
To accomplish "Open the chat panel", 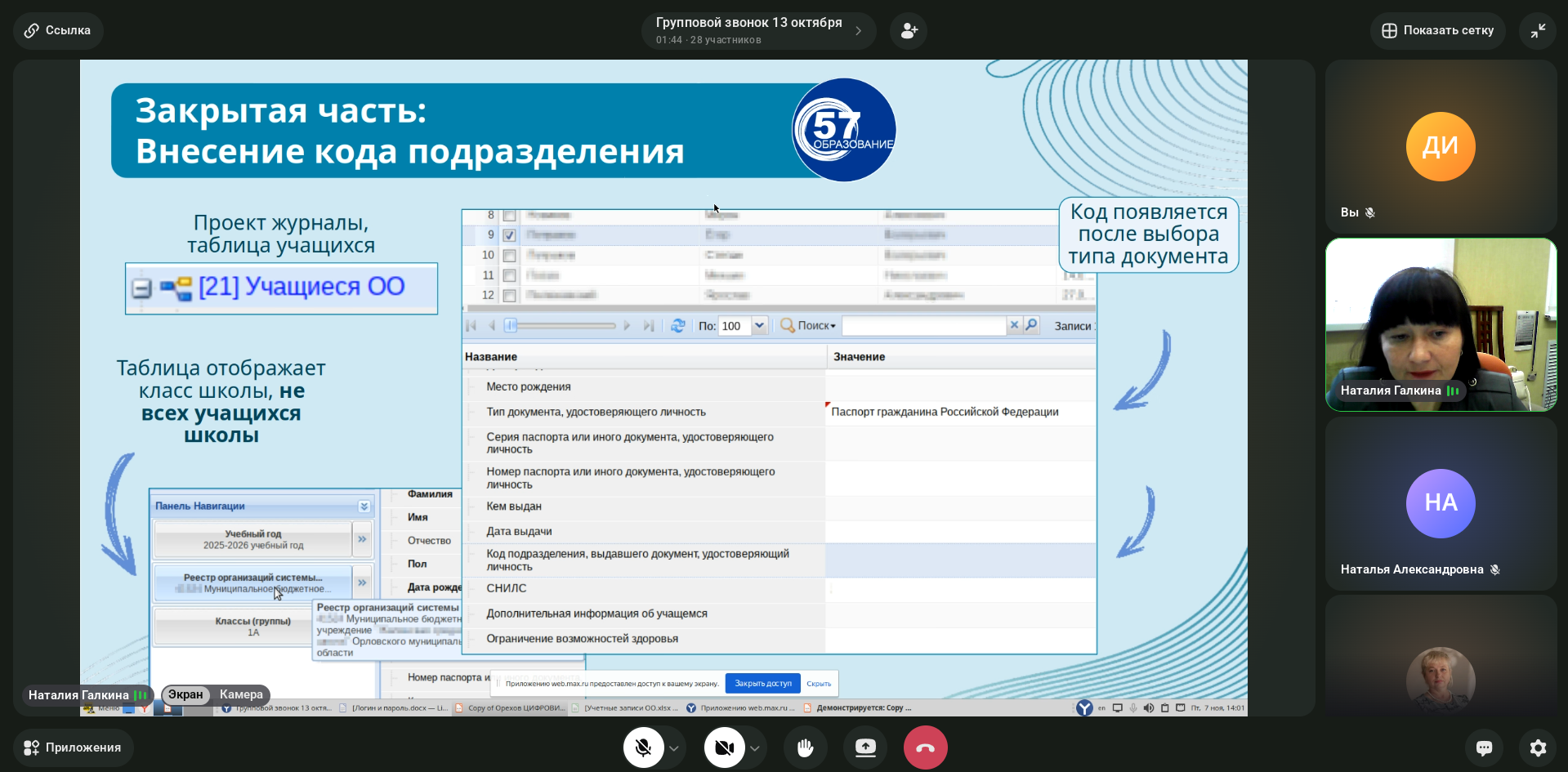I will [1484, 747].
